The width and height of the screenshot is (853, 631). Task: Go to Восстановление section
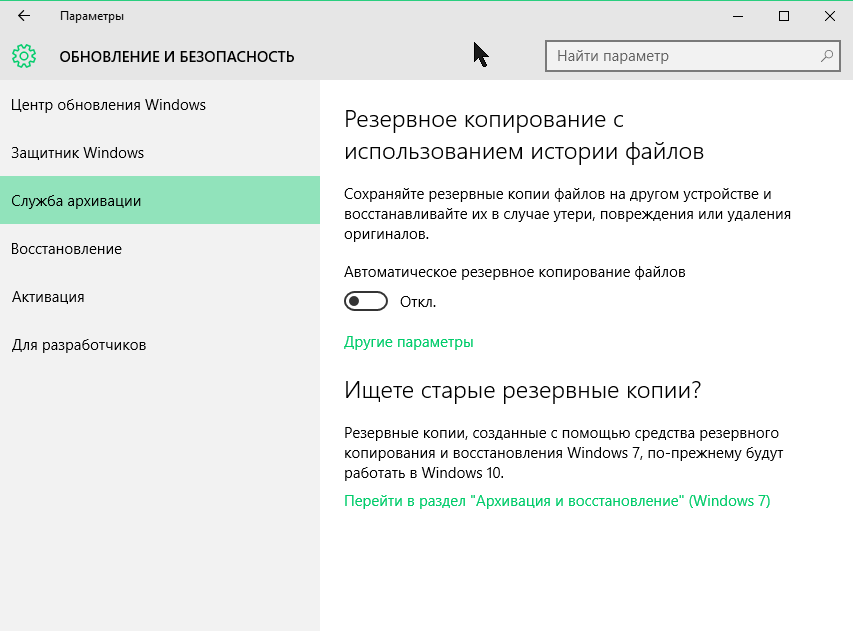[66, 249]
